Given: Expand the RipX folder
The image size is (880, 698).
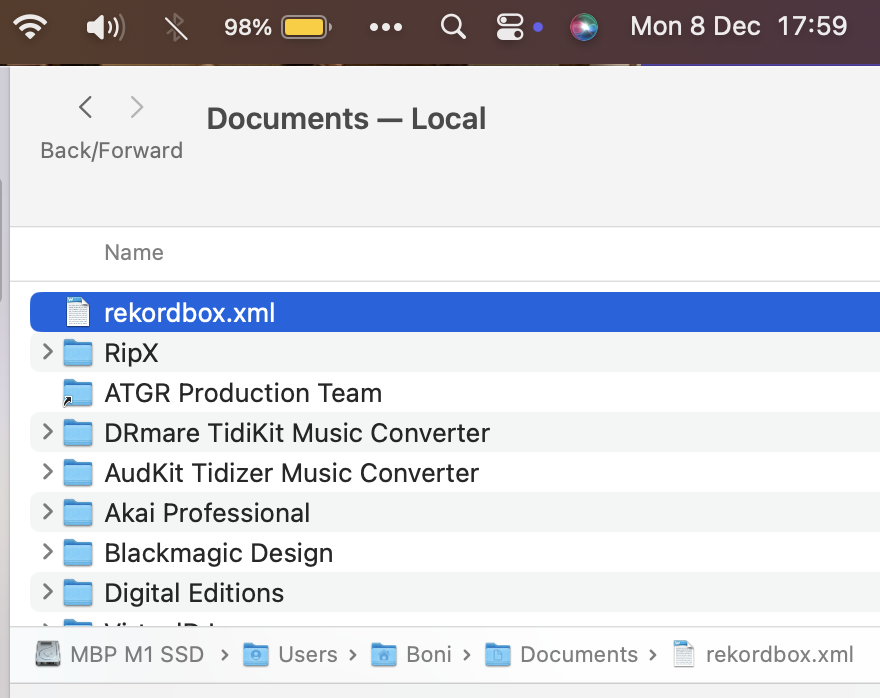Looking at the screenshot, I should tap(46, 352).
